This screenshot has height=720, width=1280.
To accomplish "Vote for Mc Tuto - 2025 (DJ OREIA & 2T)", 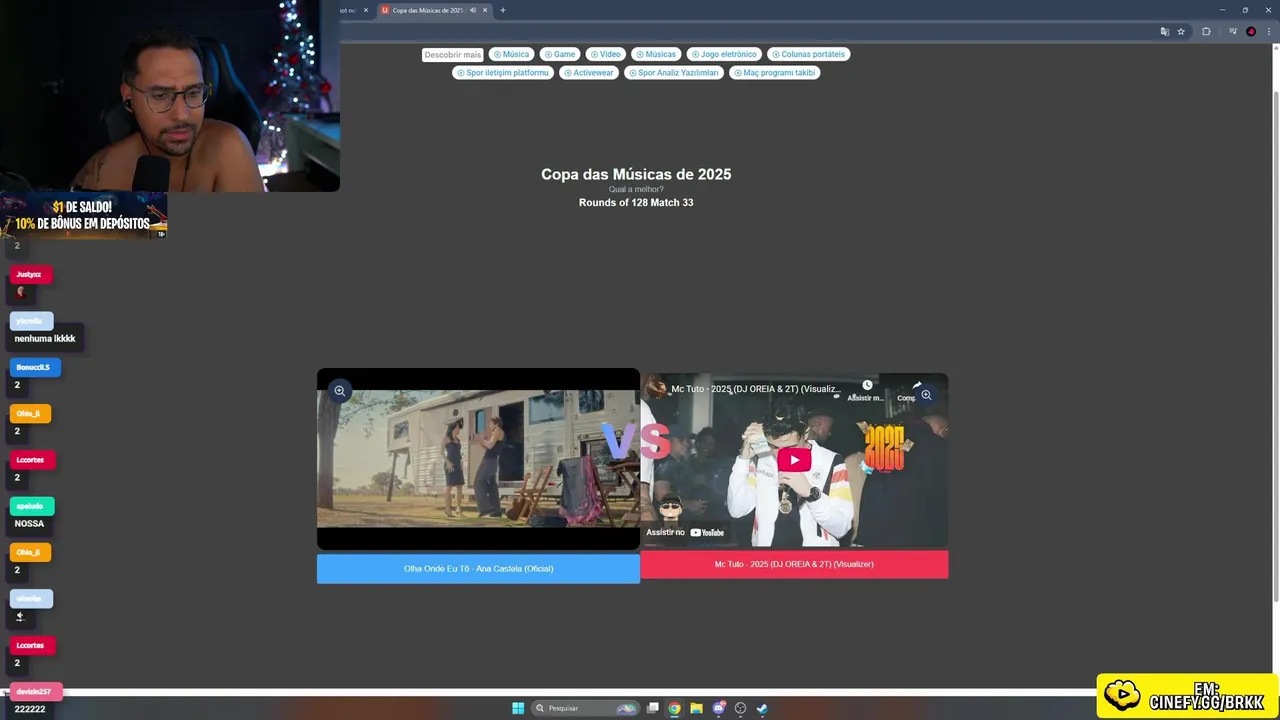I will coord(794,564).
